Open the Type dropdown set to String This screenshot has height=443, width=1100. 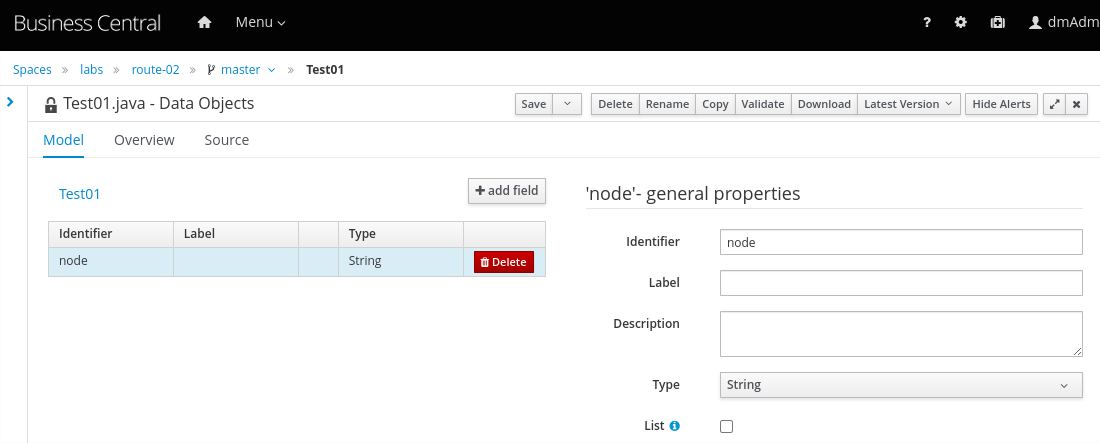coord(900,385)
